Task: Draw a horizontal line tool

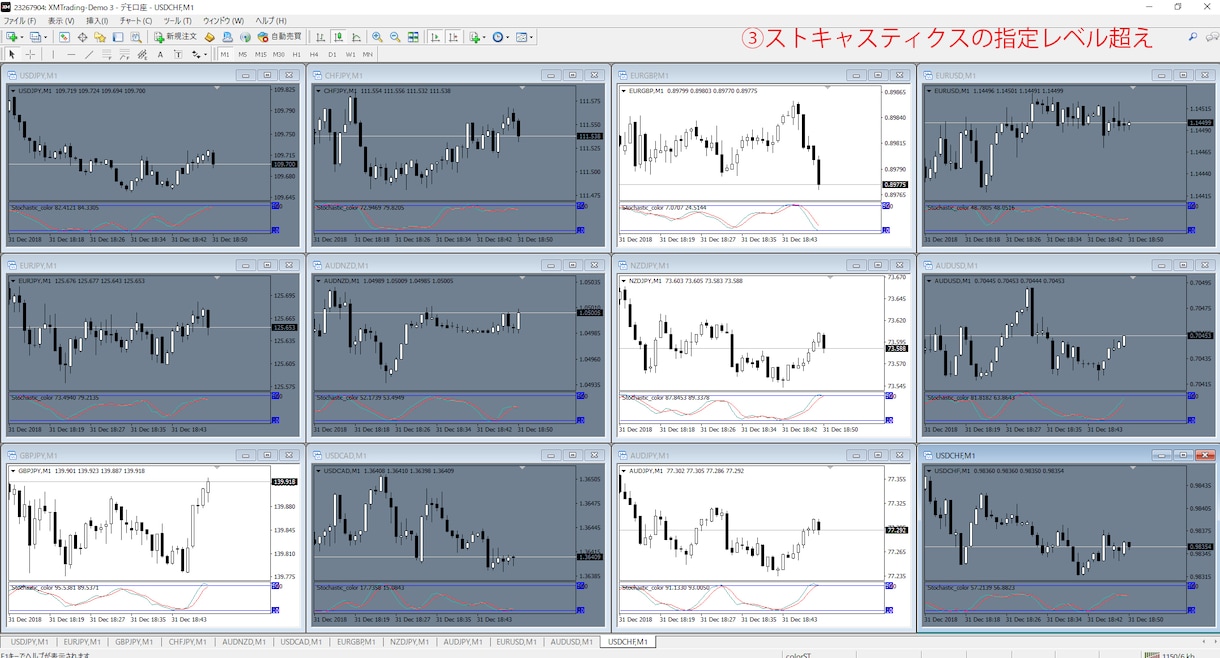Action: (x=71, y=54)
